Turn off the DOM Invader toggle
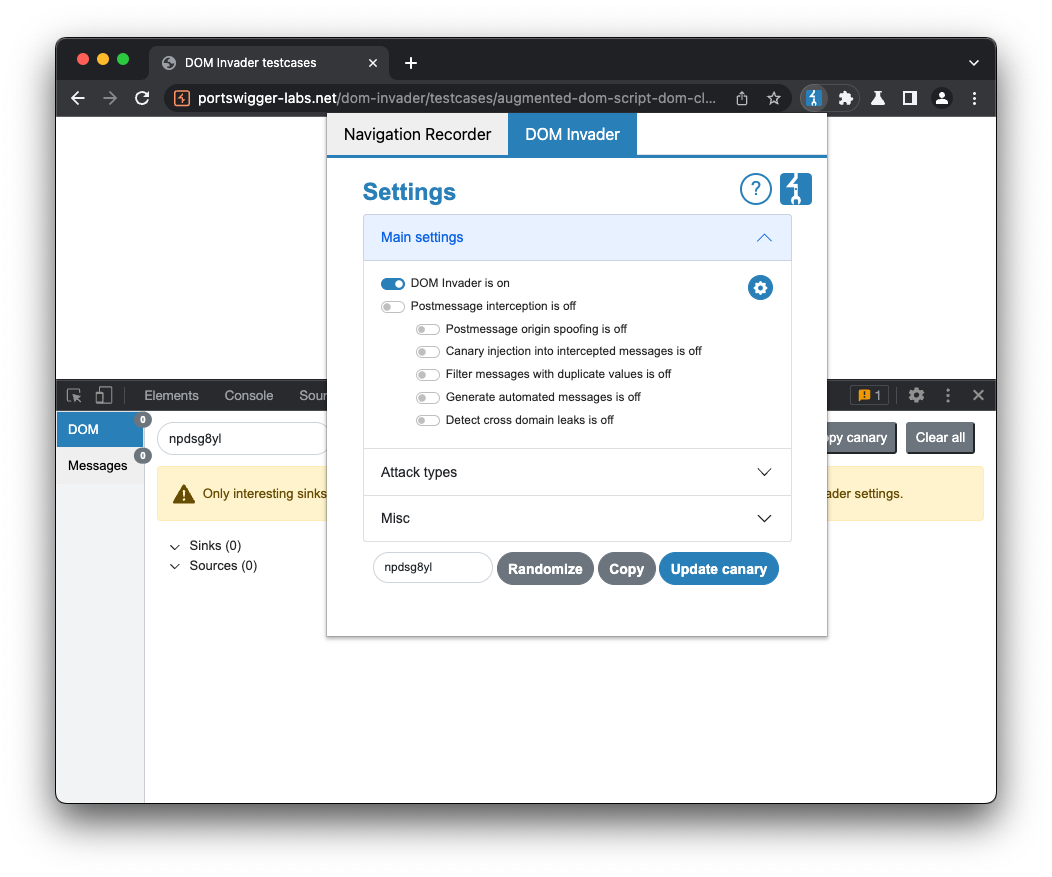 (x=392, y=284)
